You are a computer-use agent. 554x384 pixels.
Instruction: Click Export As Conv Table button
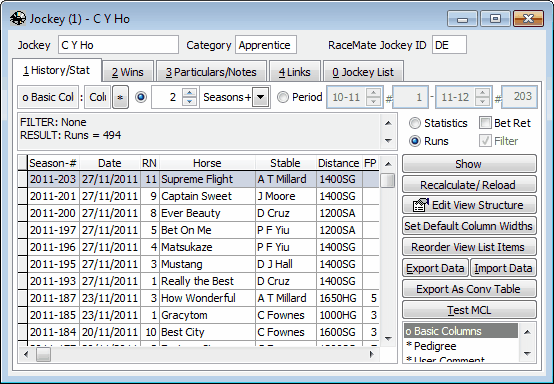(469, 289)
